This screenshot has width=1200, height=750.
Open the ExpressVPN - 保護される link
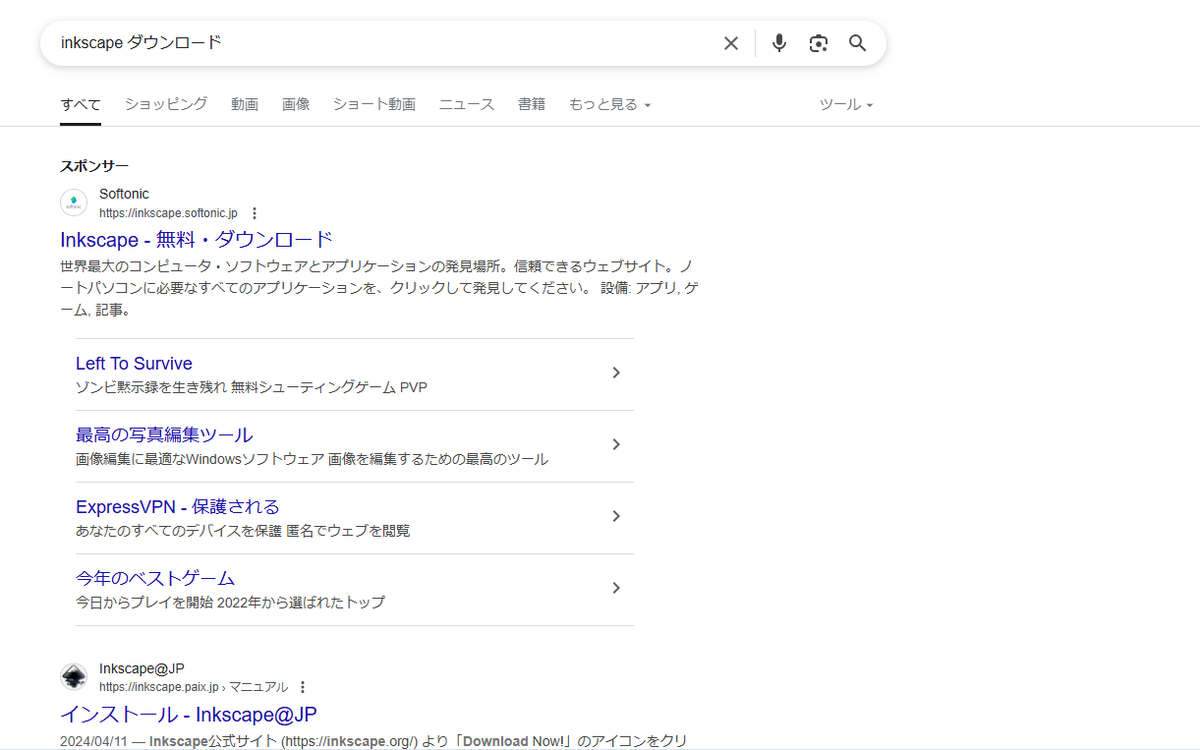(178, 507)
